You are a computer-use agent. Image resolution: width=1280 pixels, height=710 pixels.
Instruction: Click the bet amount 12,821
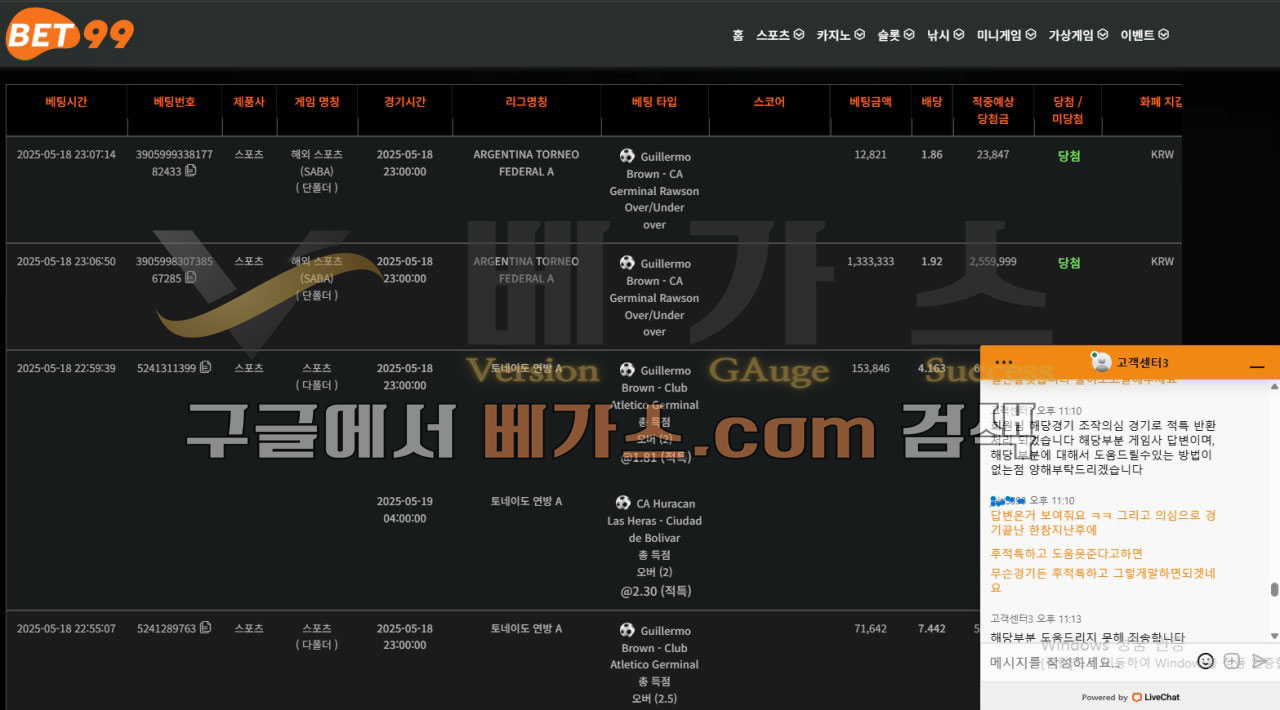(870, 154)
